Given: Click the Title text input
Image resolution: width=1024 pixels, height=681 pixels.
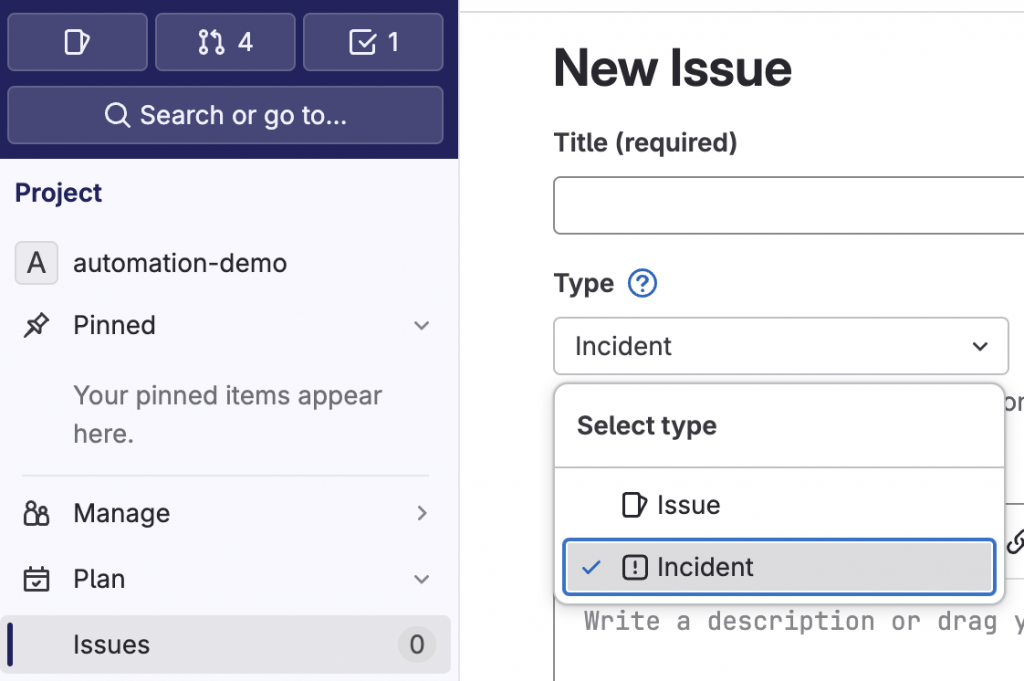Looking at the screenshot, I should click(x=788, y=205).
